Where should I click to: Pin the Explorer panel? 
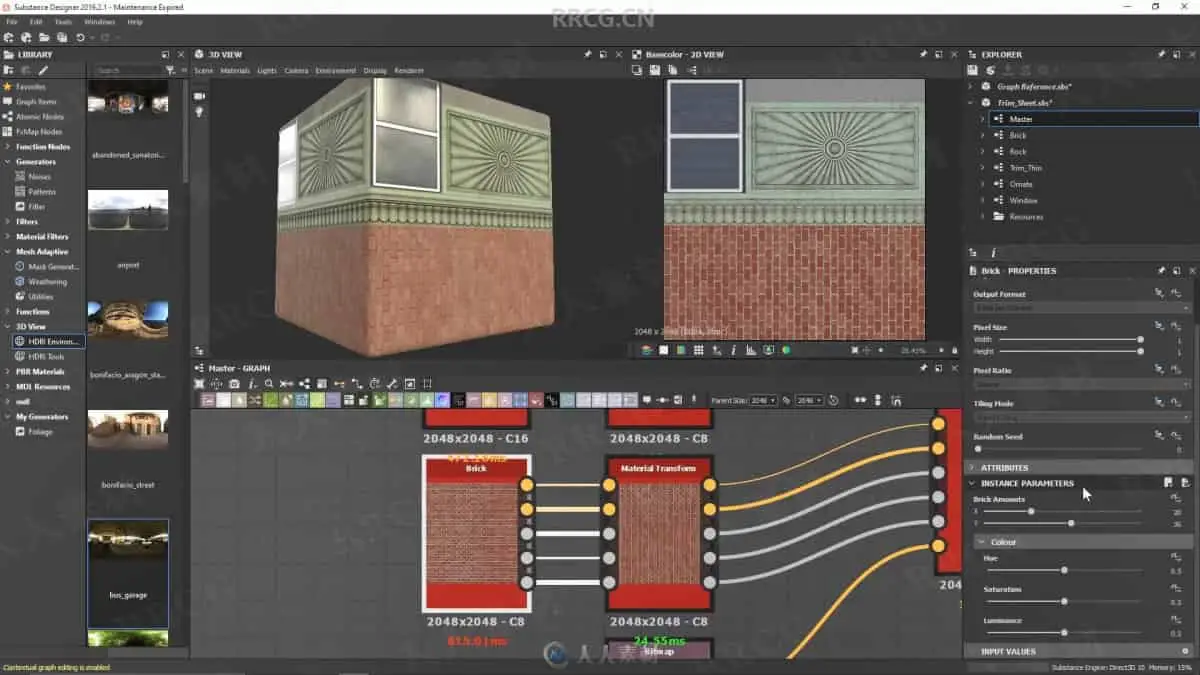point(1161,54)
